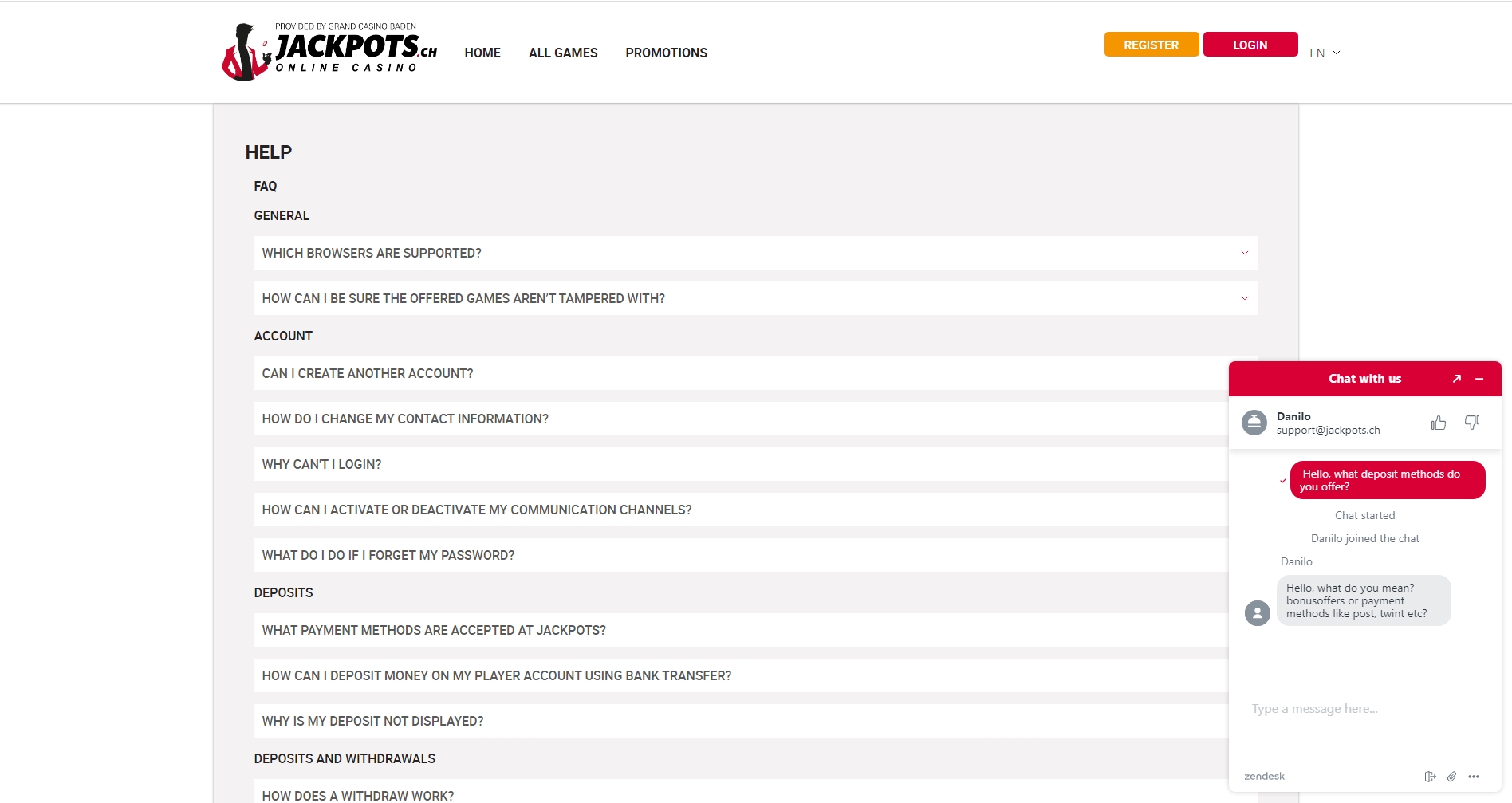Click the orange Register button
Screen dimensions: 1512x803
[x=1152, y=45]
